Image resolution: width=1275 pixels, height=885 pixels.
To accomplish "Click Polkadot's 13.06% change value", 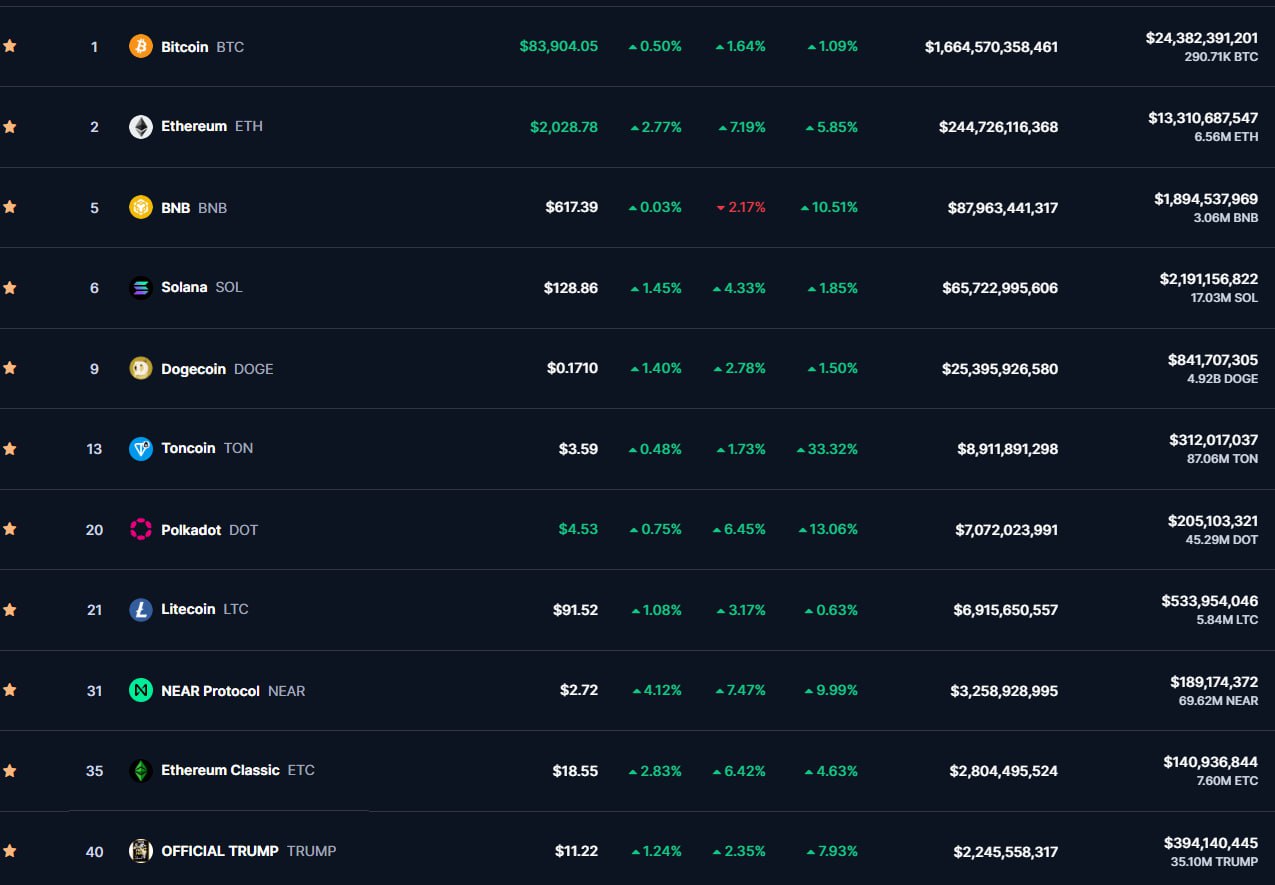I will (x=828, y=529).
